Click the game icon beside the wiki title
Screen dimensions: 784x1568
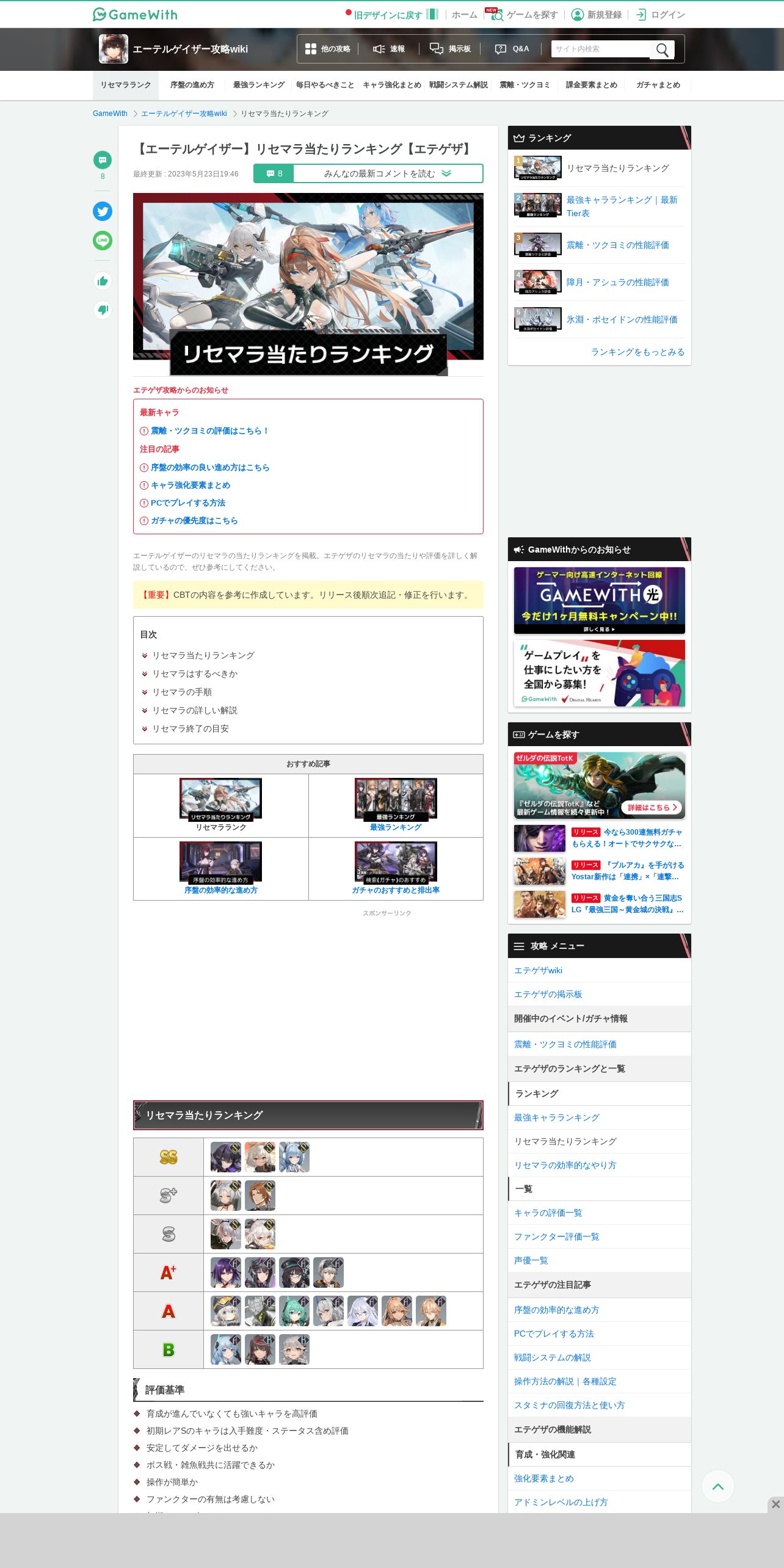coord(114,49)
